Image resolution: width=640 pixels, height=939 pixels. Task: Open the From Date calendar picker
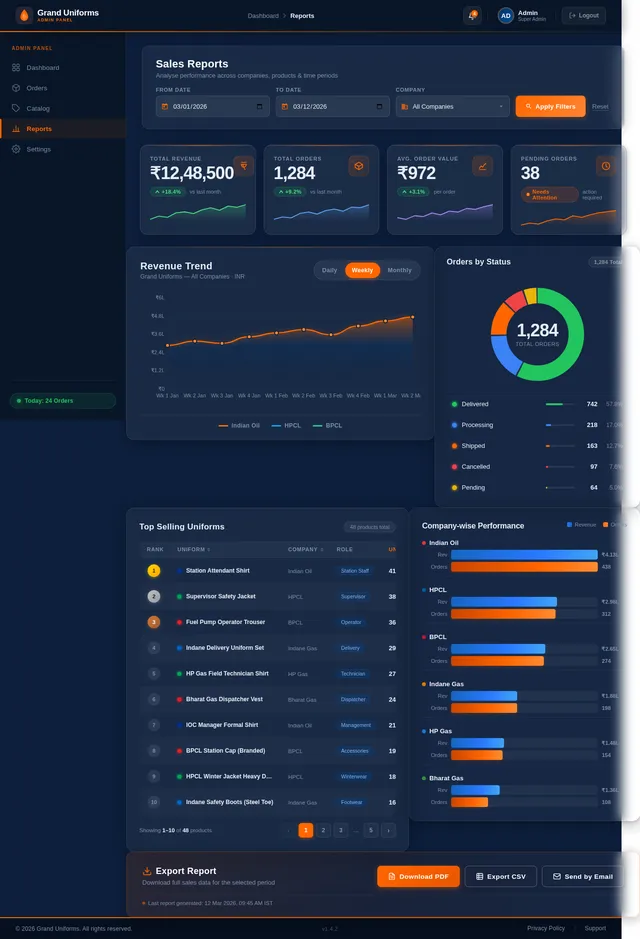[x=261, y=106]
